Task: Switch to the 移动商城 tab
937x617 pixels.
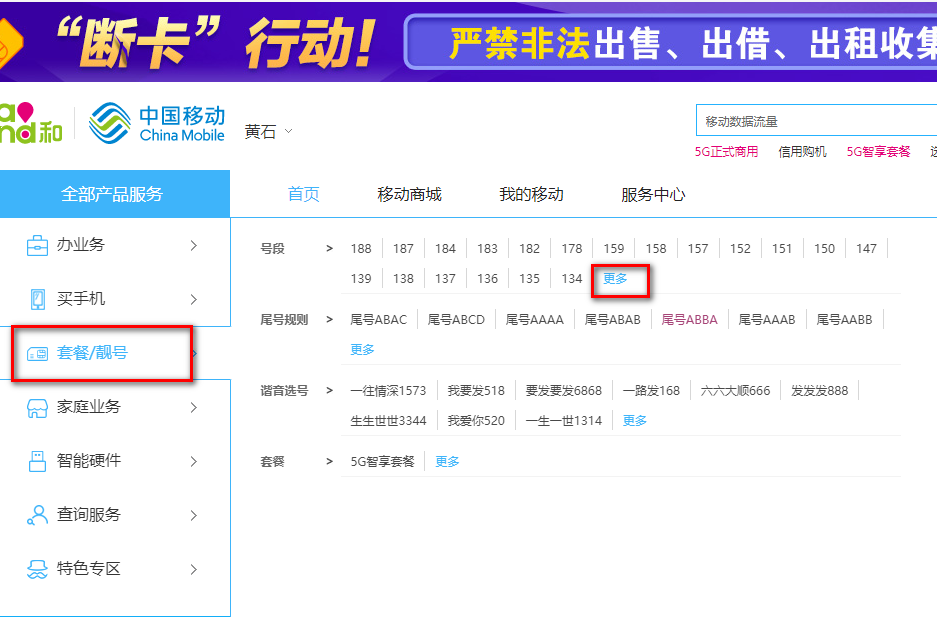Action: [409, 194]
